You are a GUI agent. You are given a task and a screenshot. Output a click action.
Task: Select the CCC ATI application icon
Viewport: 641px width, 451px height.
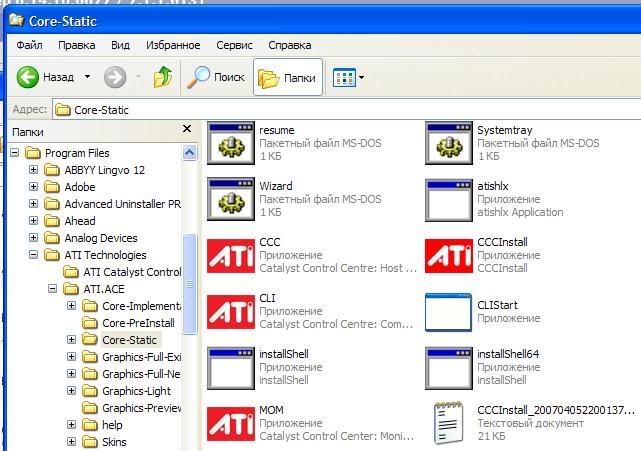pos(231,256)
